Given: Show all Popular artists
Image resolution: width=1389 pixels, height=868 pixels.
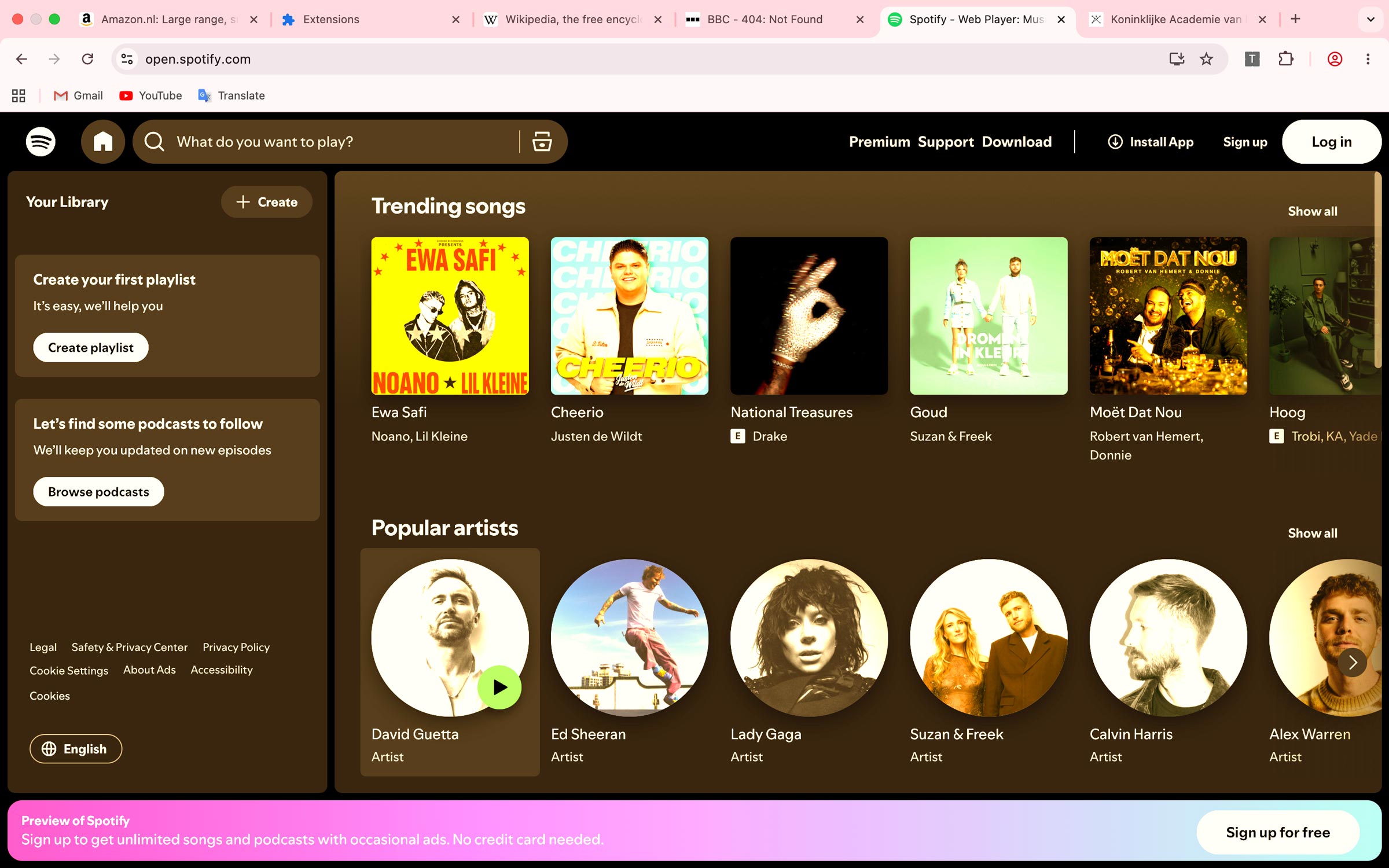Looking at the screenshot, I should coord(1313,533).
